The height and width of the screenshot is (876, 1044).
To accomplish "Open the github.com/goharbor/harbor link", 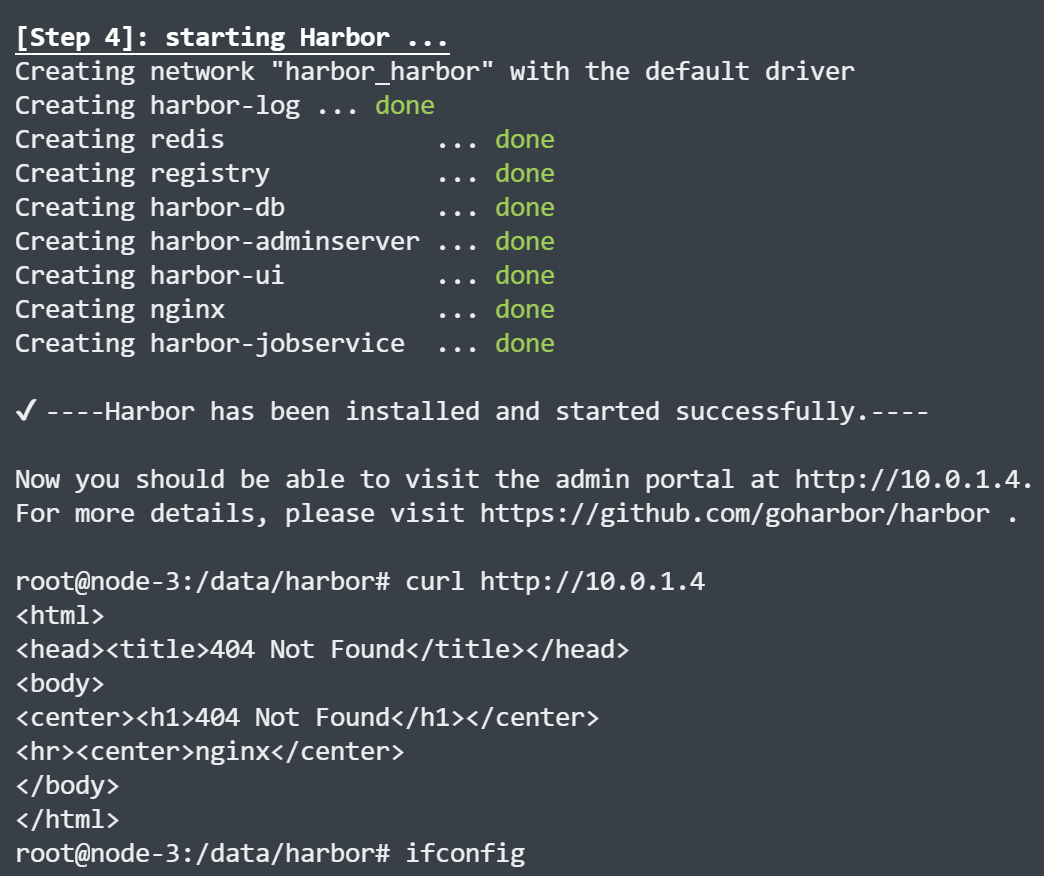I will [x=735, y=514].
